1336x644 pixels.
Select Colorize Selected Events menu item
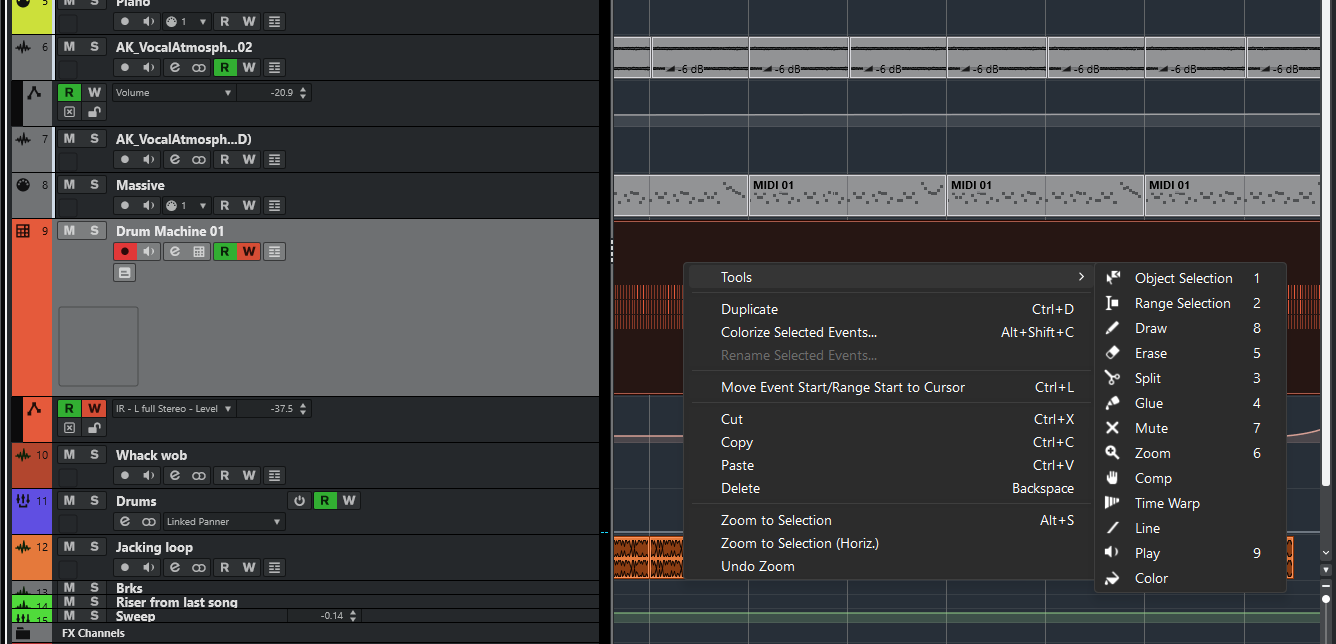[888, 332]
